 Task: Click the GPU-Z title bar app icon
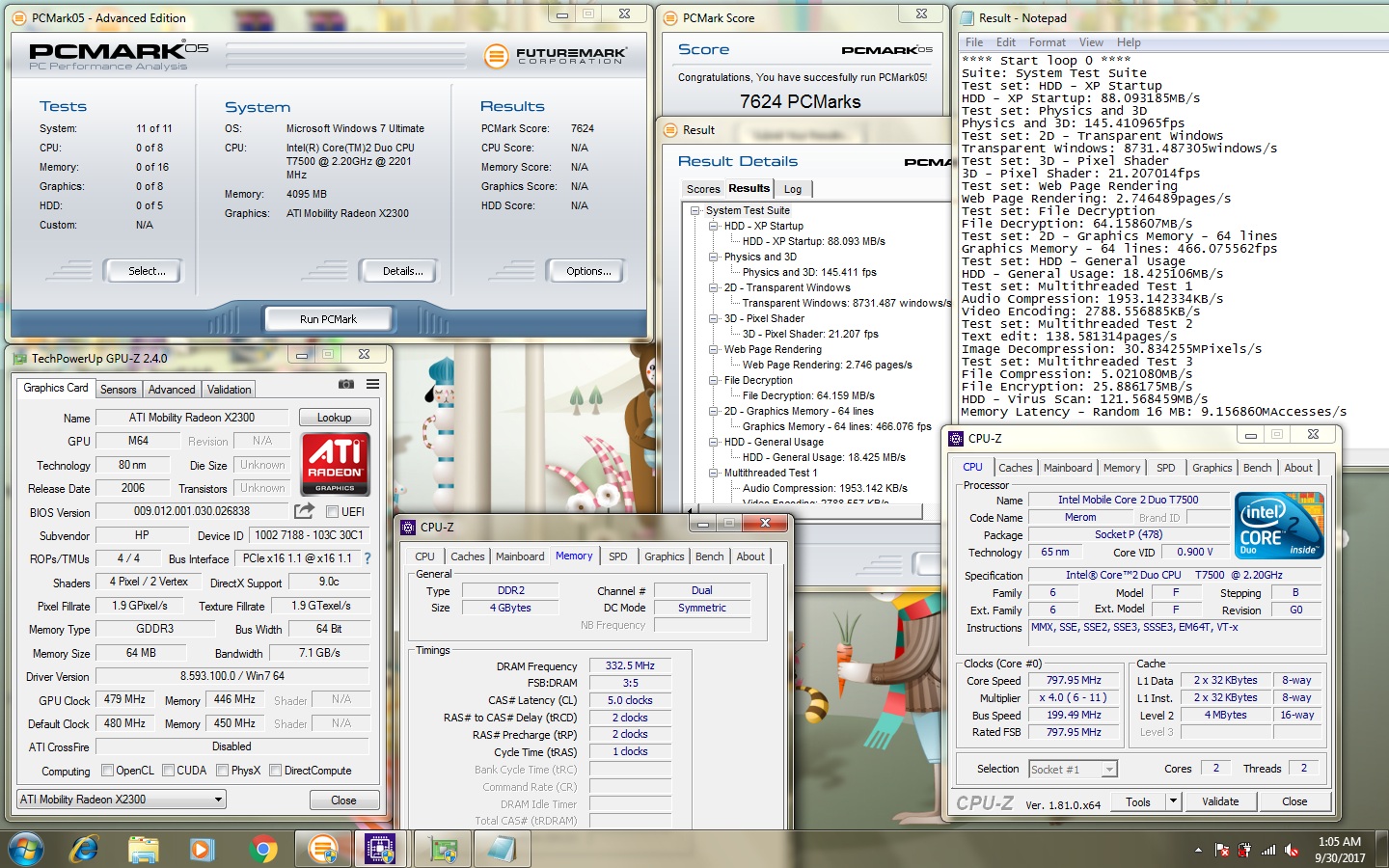coord(19,358)
